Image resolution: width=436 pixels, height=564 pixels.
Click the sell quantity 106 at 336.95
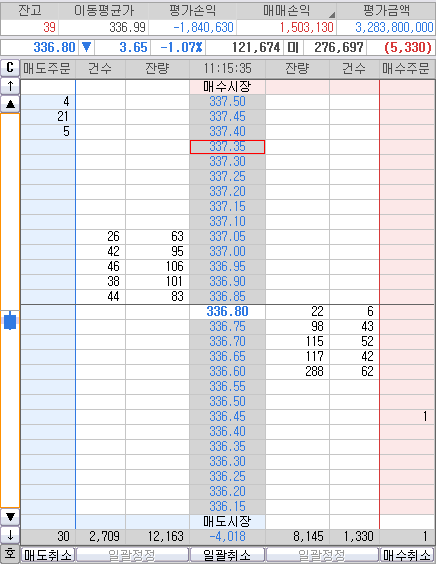point(157,267)
